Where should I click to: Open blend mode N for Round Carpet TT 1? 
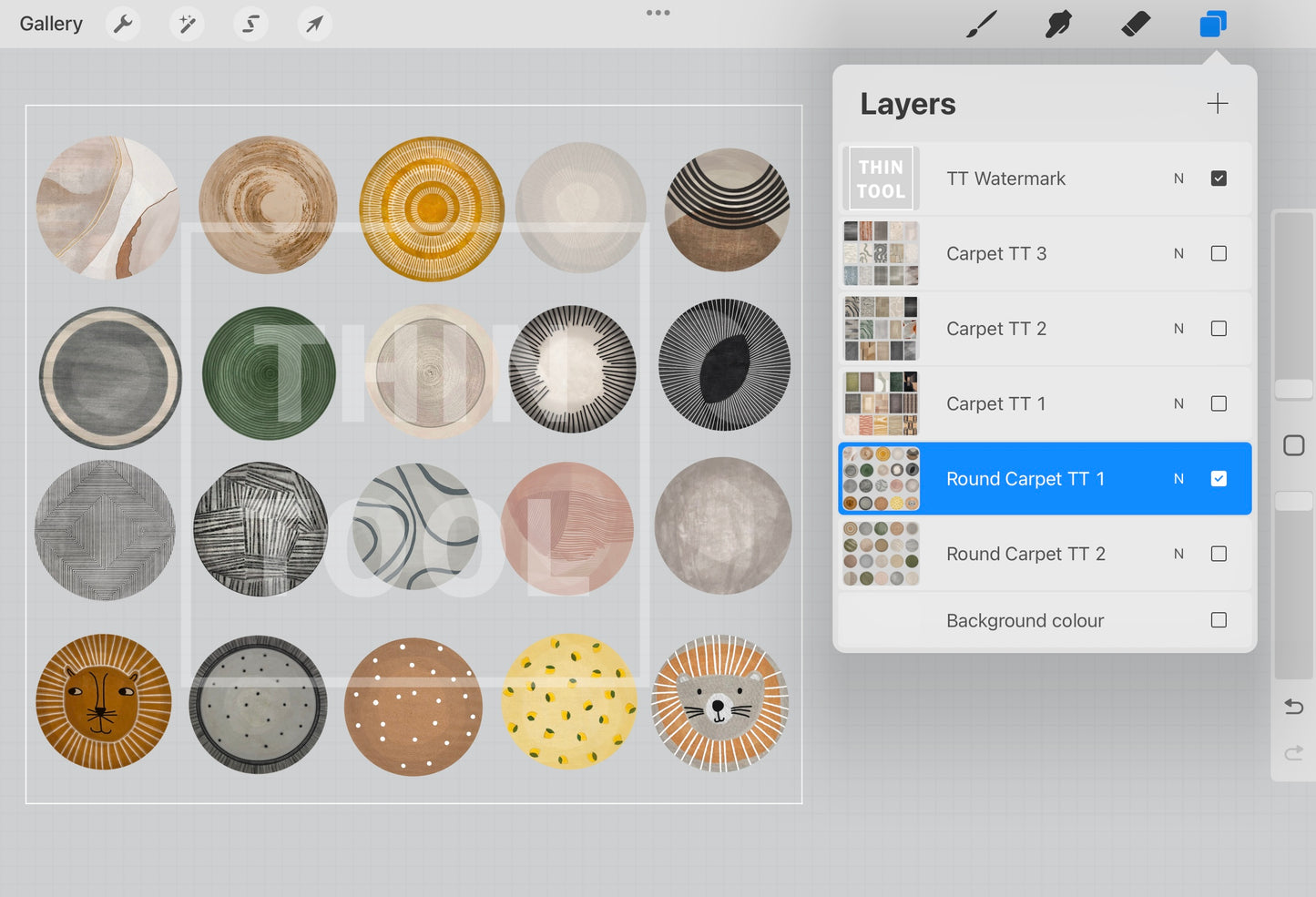tap(1178, 478)
